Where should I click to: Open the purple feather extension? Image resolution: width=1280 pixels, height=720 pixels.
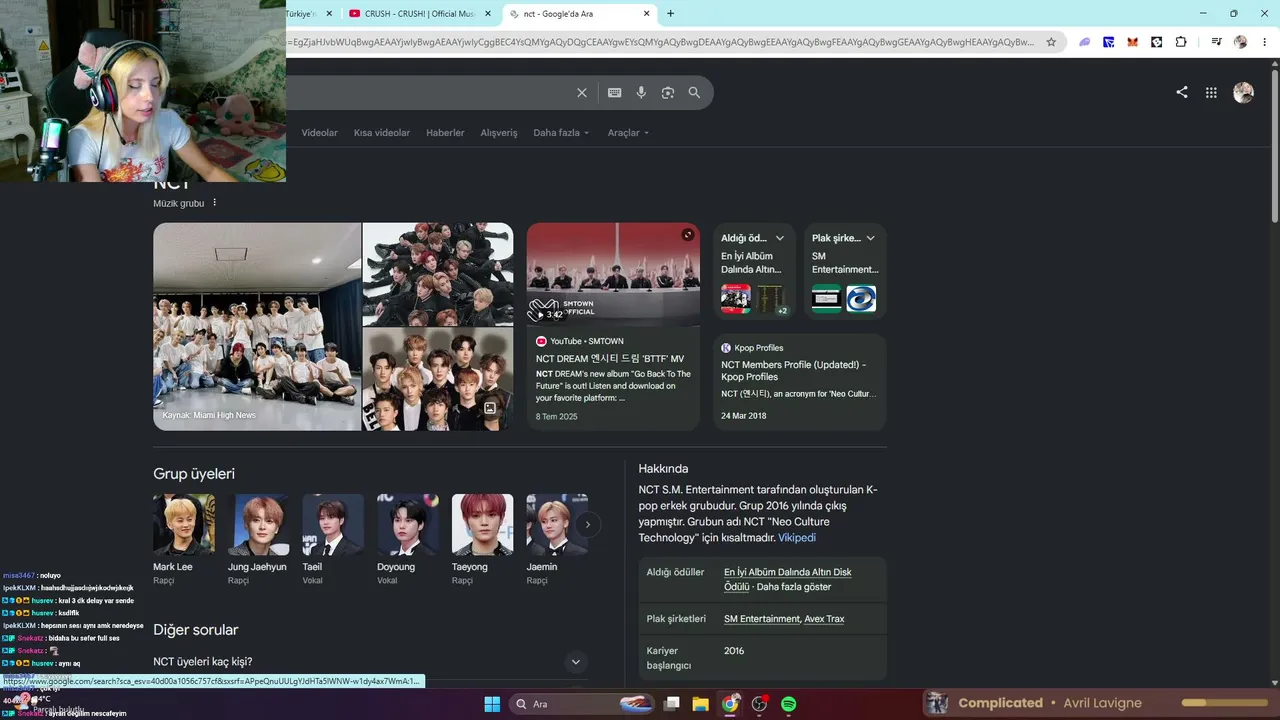1085,42
